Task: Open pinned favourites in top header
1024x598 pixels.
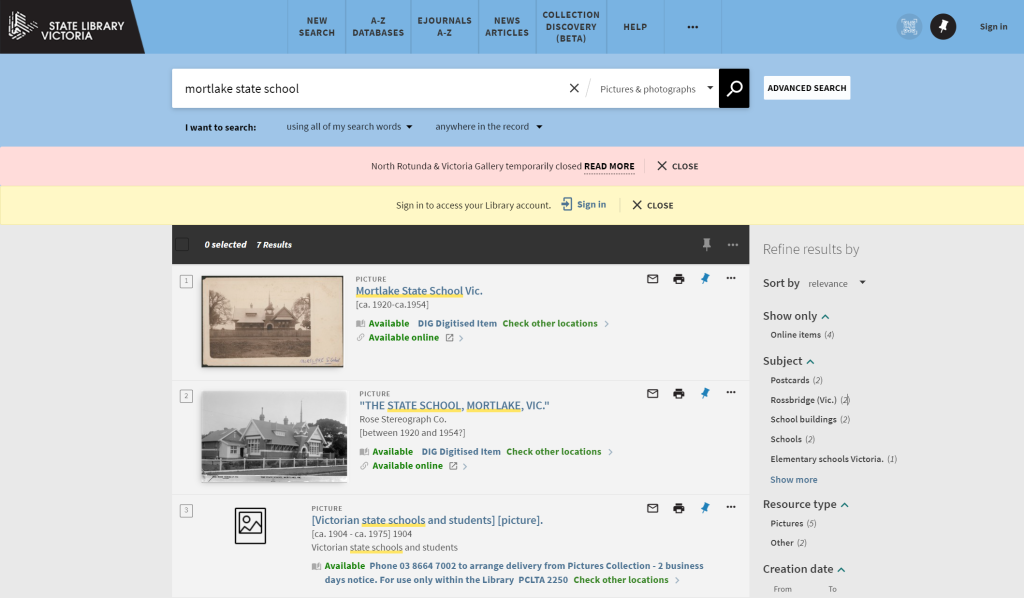Action: pos(943,27)
